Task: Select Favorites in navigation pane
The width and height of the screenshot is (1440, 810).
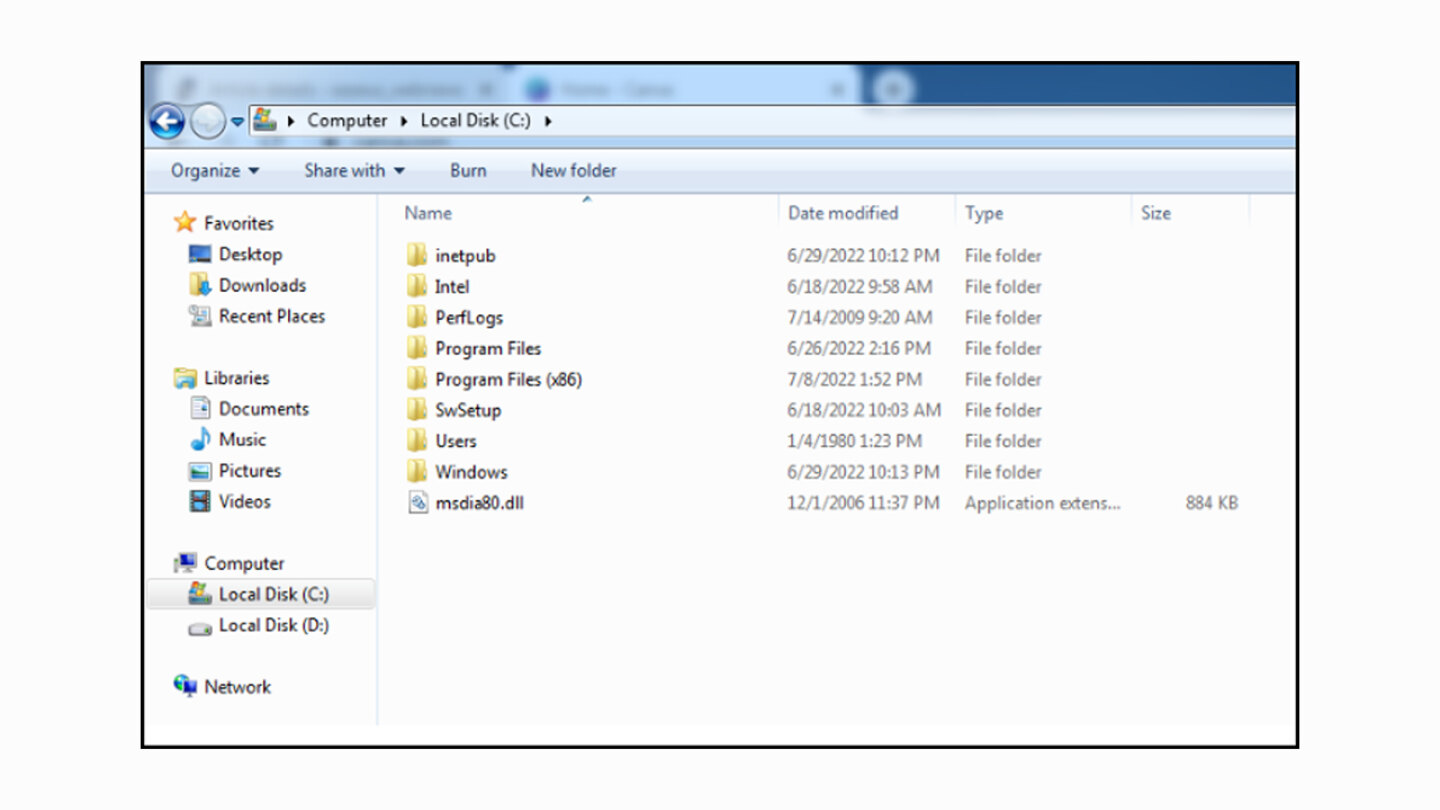Action: [x=239, y=223]
